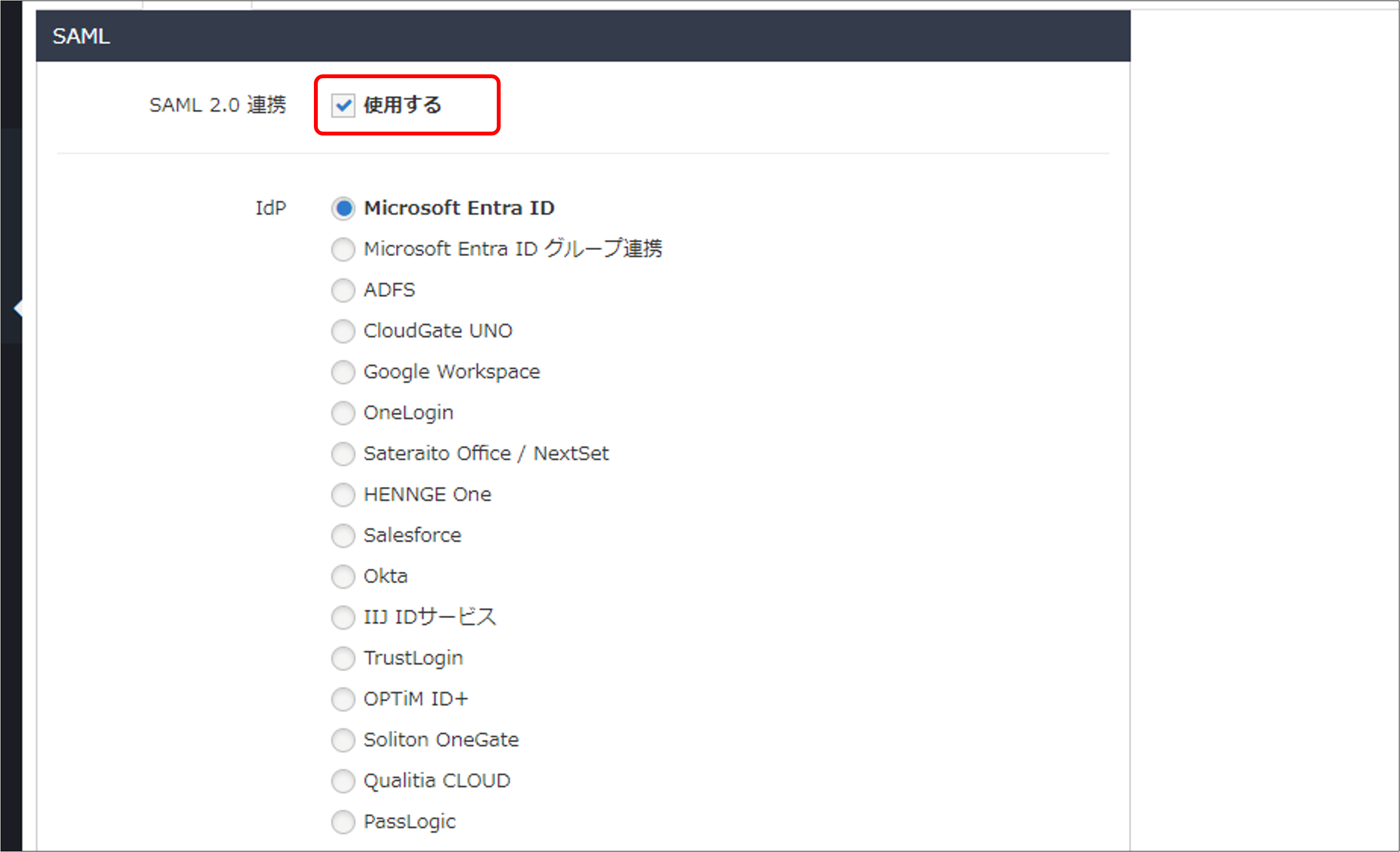Choose Qualitia CLOUD as IdP
This screenshot has width=1400, height=852.
(x=343, y=781)
